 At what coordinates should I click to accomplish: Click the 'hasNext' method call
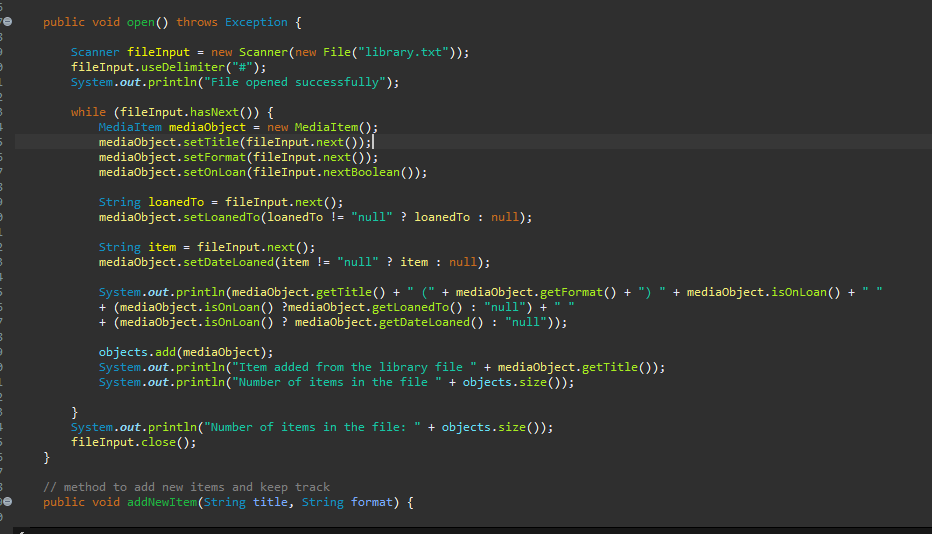[214, 112]
